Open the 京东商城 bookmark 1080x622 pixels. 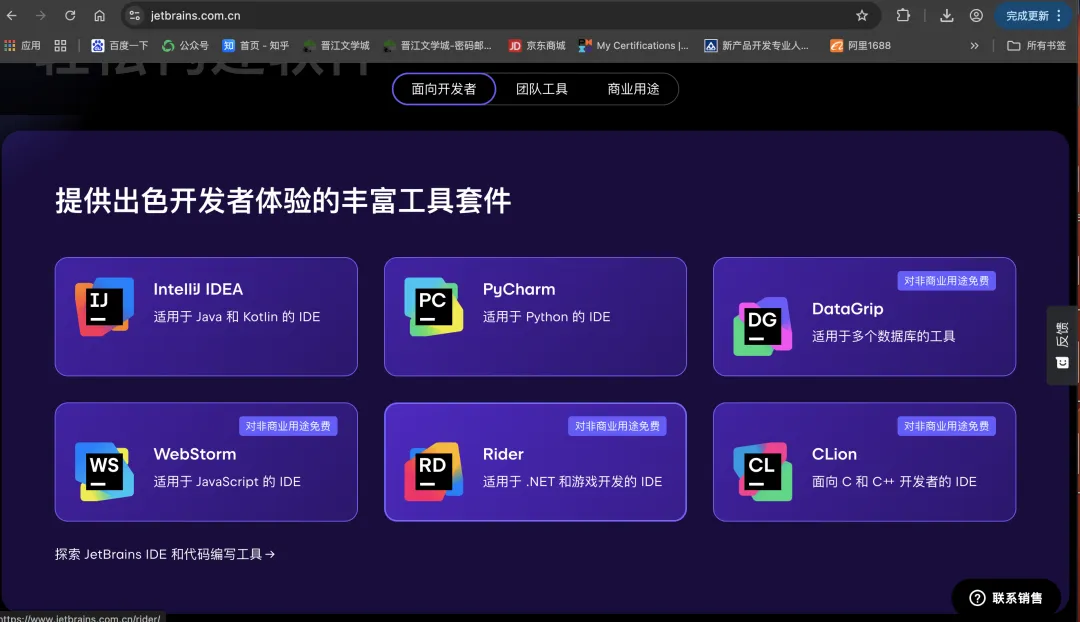[x=537, y=45]
